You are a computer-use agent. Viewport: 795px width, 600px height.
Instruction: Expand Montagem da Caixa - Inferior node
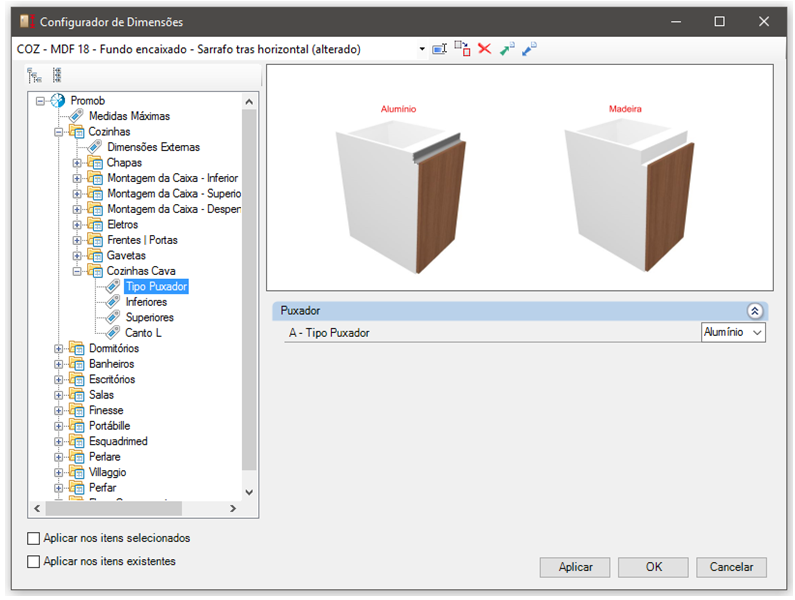[77, 179]
